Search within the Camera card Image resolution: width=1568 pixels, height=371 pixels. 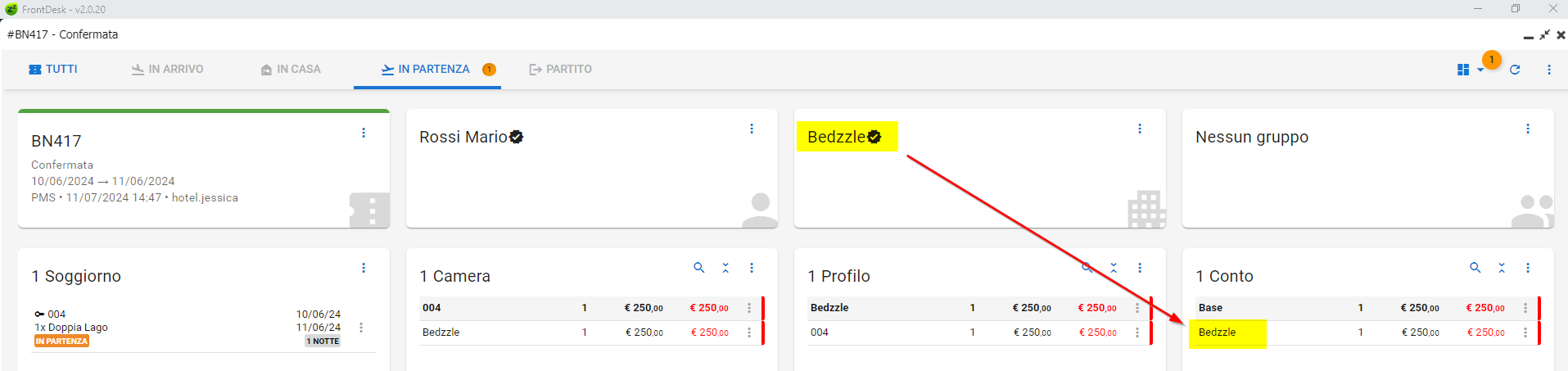pyautogui.click(x=699, y=268)
